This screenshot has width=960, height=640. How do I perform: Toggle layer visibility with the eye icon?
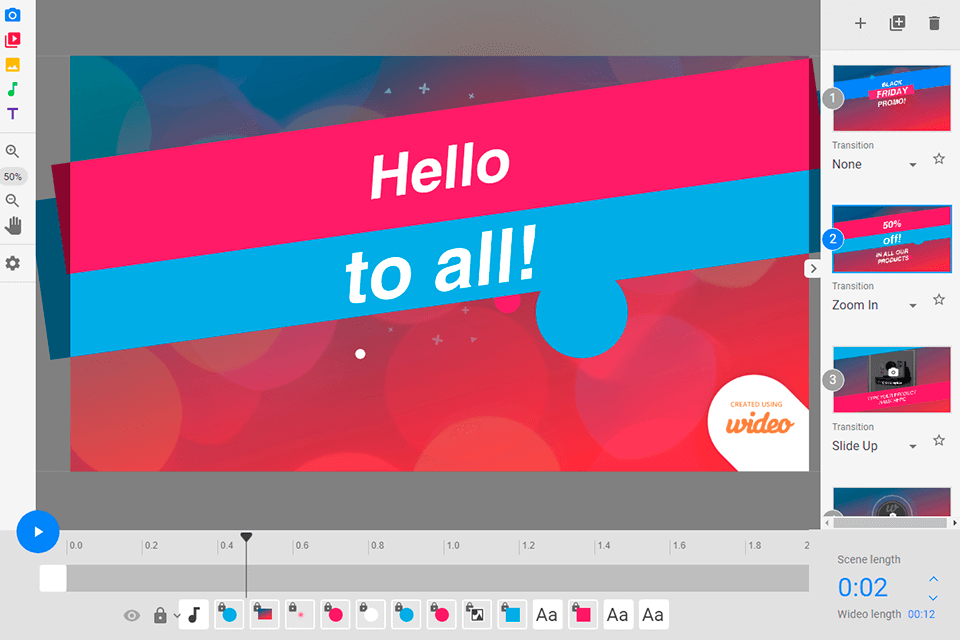point(131,614)
